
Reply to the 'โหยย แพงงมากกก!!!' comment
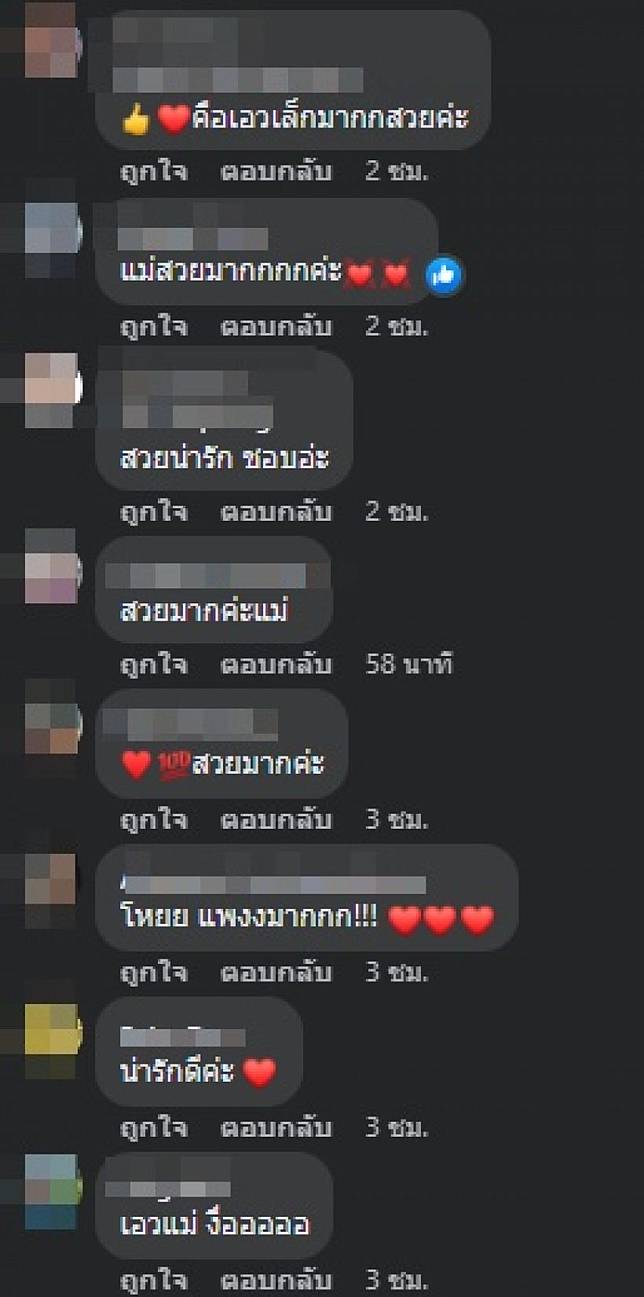(x=276, y=972)
